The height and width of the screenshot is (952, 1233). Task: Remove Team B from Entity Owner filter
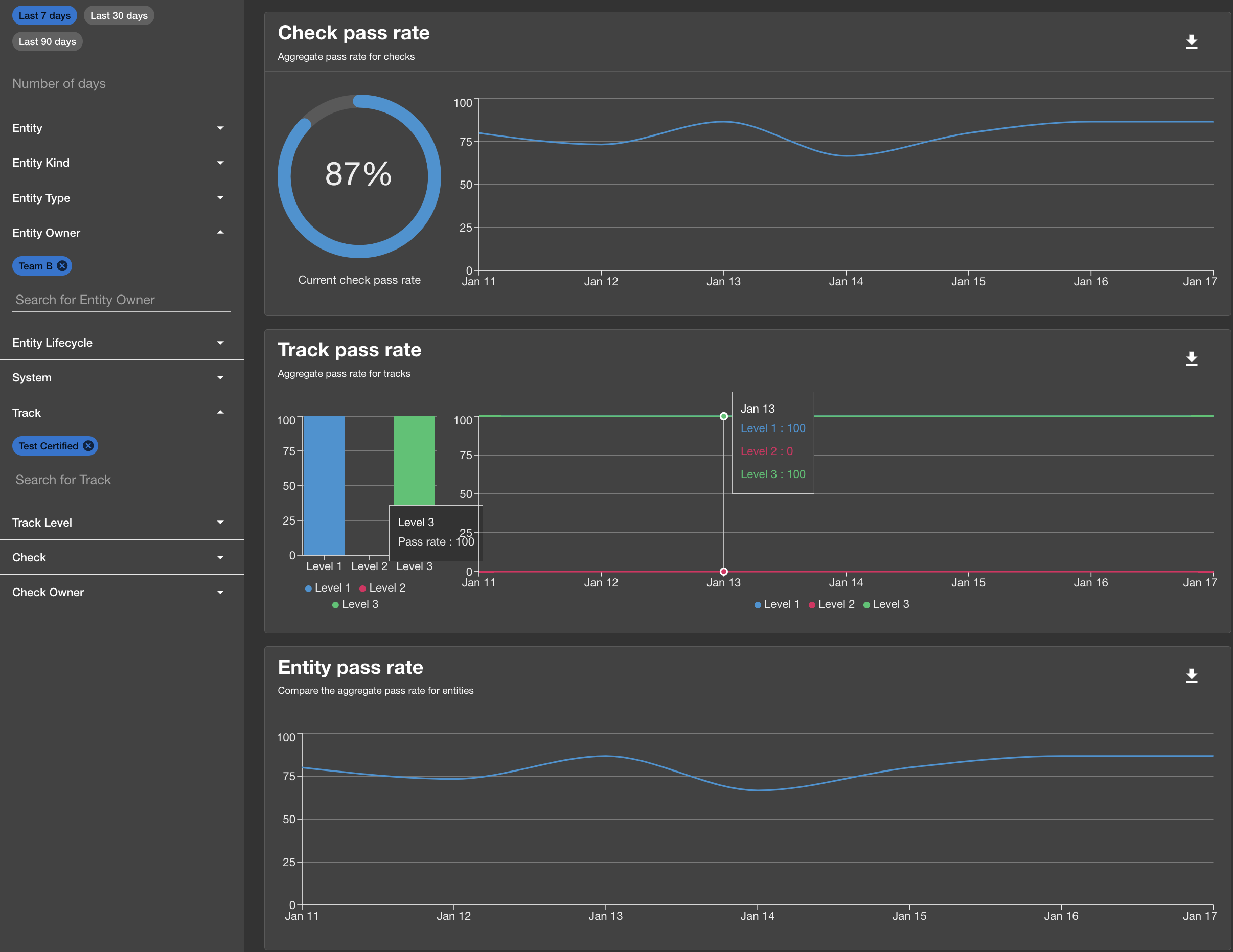click(x=62, y=266)
